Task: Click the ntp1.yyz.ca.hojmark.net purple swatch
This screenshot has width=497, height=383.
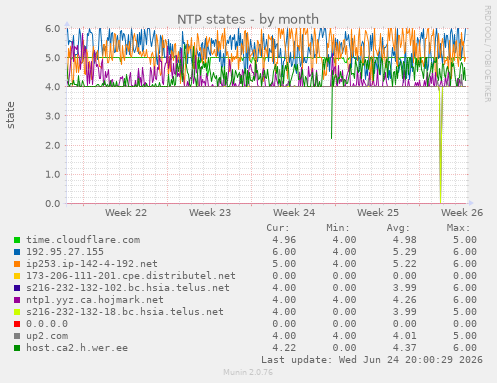Action: [17, 300]
